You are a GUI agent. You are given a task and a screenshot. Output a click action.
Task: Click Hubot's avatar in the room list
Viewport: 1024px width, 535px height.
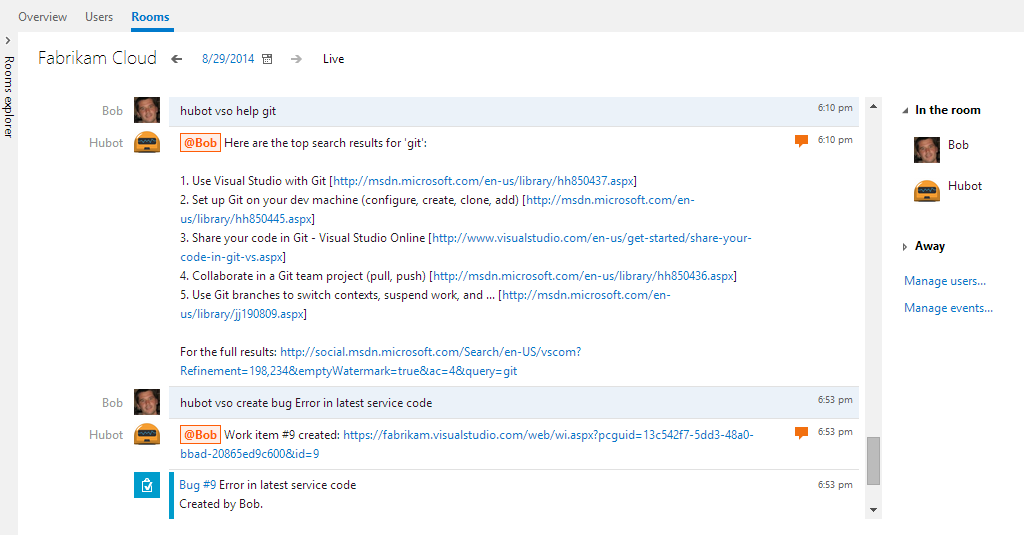coord(927,190)
